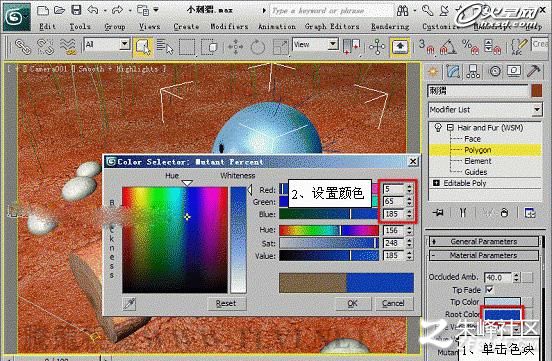Screen dimensions: 552x361
Task: Toggle Hair and Fur modifier lightbulb
Action: (438, 127)
